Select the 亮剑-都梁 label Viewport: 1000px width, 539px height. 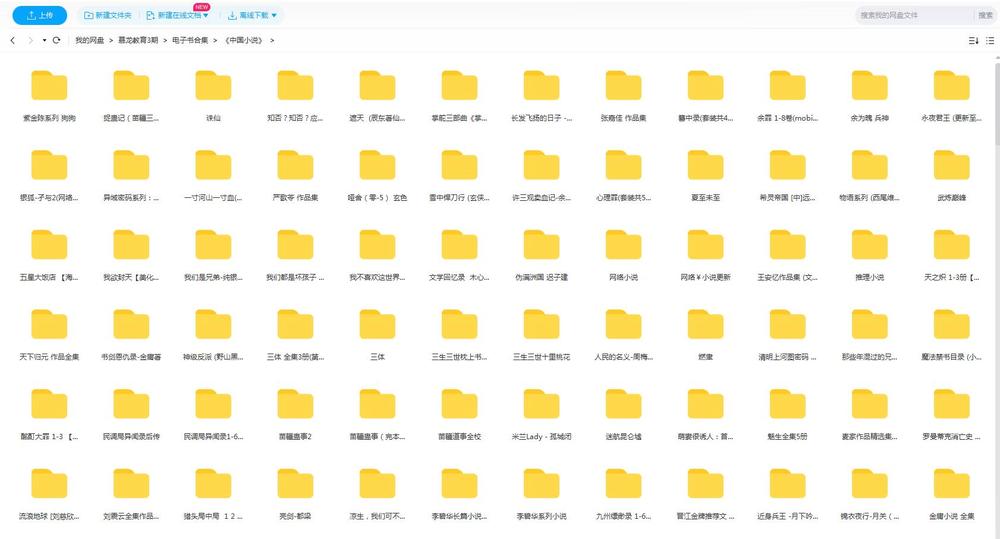pos(295,517)
